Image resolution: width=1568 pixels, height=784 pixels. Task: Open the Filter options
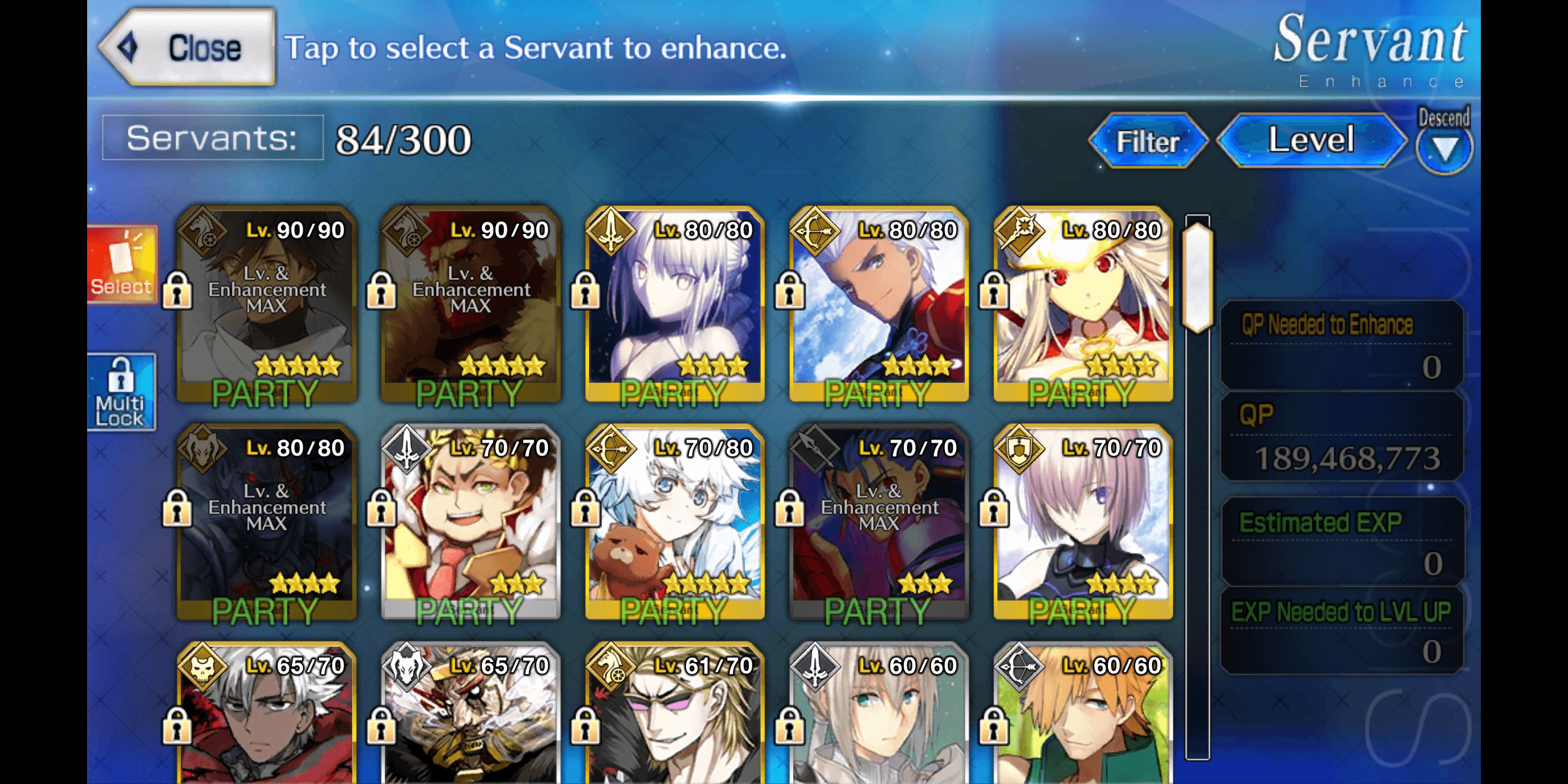1147,141
